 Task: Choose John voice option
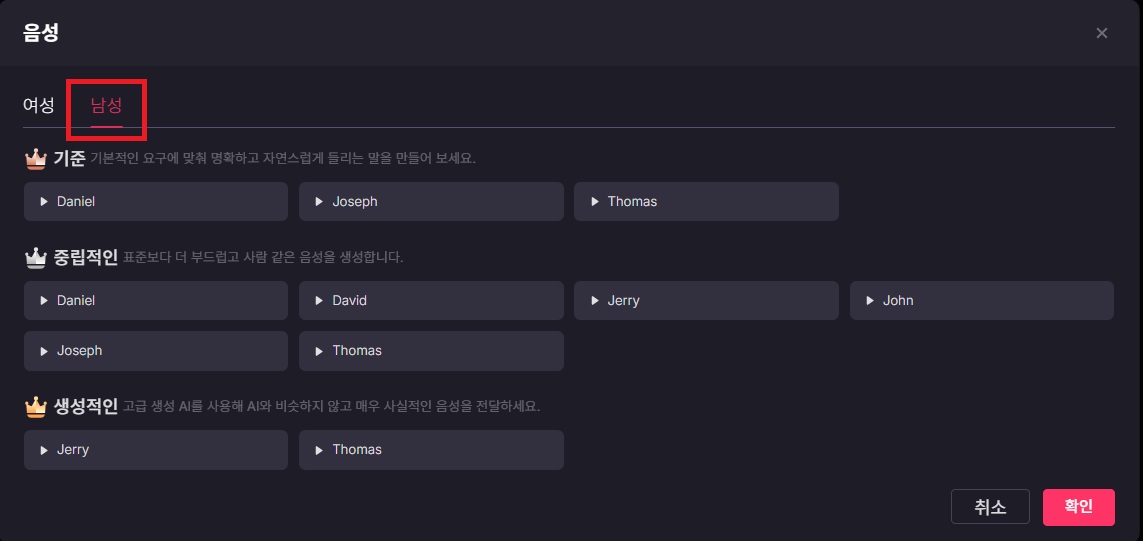[x=982, y=300]
